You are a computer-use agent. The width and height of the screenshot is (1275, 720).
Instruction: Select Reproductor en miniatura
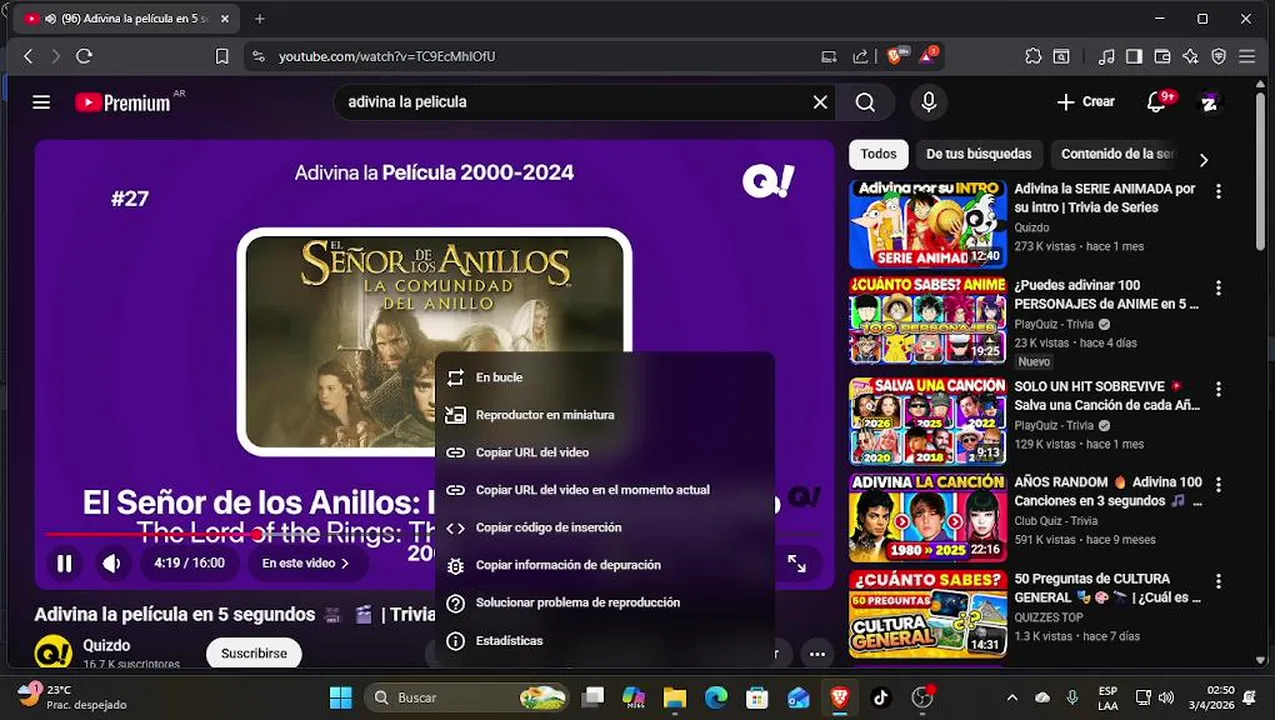click(605, 415)
